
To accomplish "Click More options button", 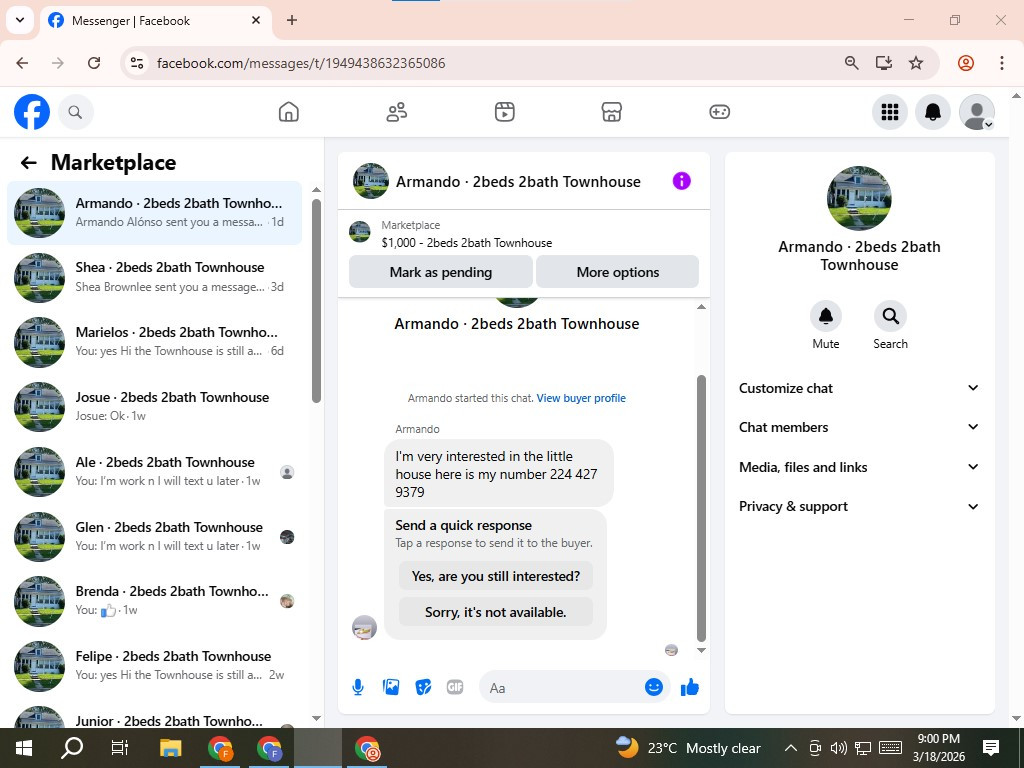I will 617,272.
